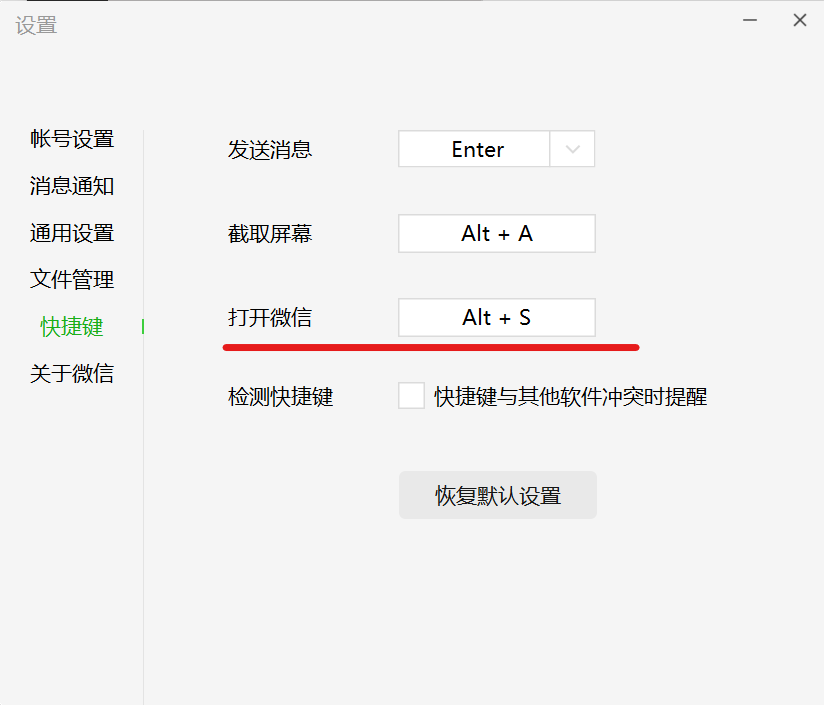Select the 快捷键 sidebar item
Viewport: 824px width, 705px height.
72,327
